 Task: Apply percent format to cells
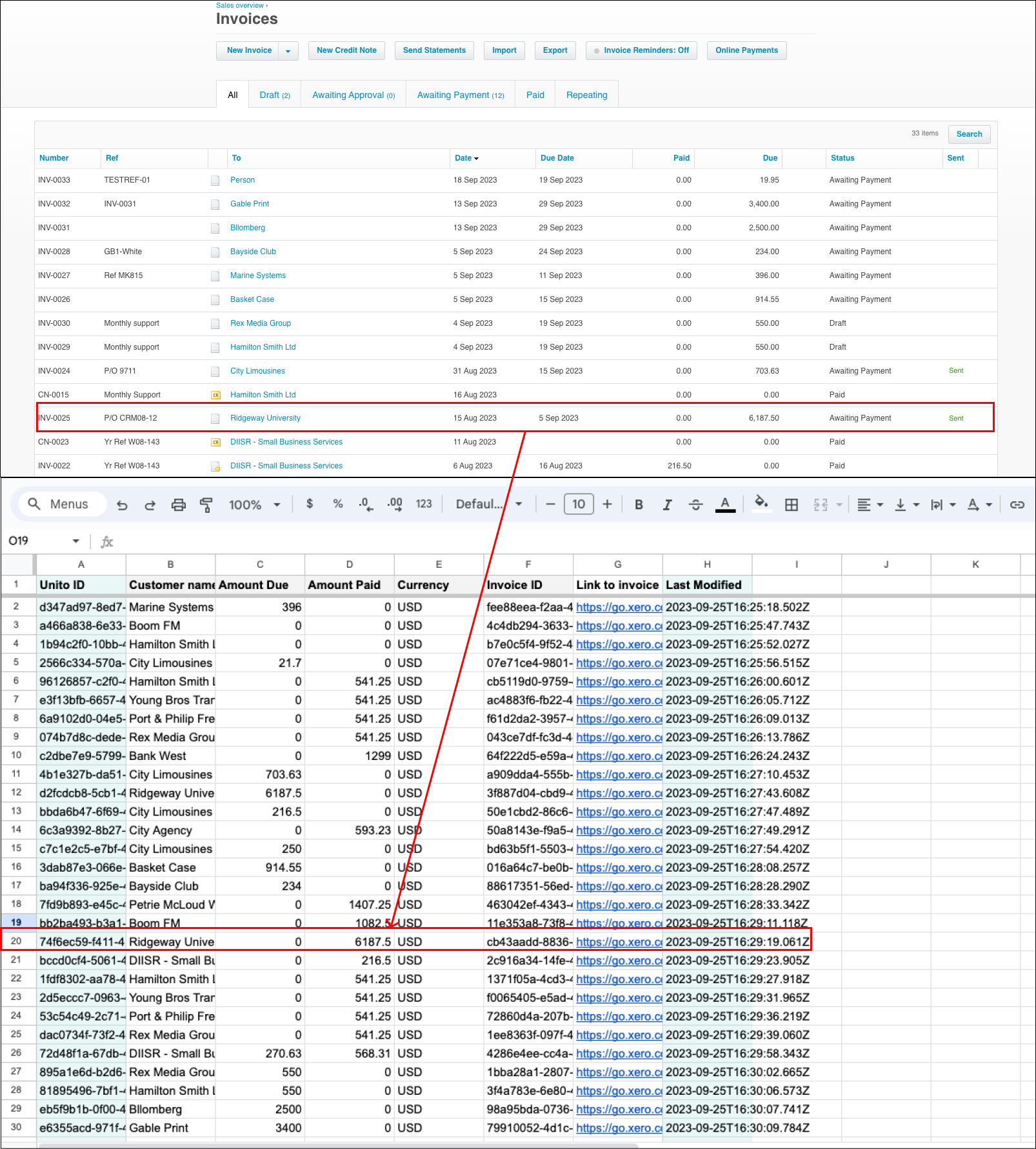click(x=337, y=505)
